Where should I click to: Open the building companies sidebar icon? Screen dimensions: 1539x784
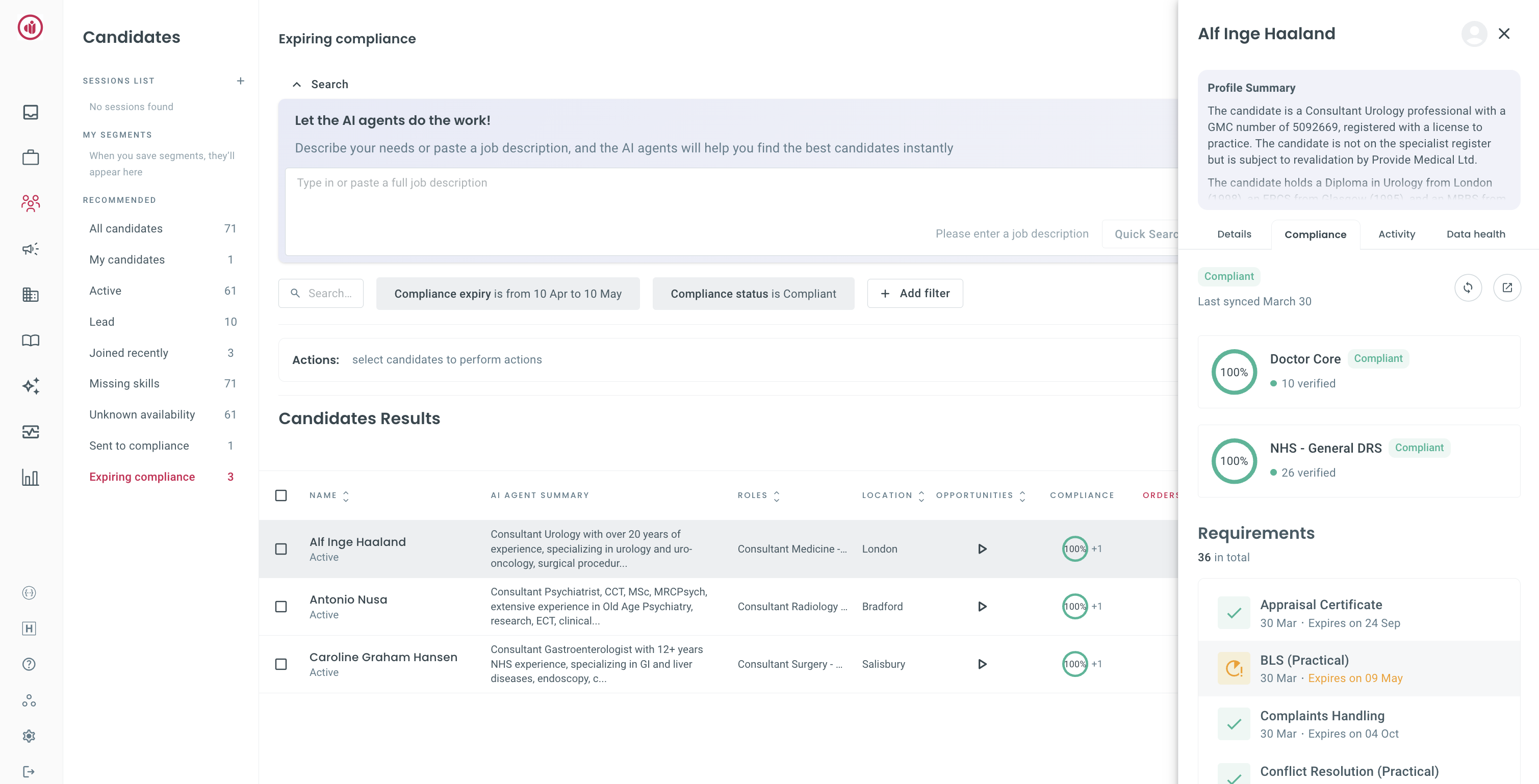[31, 294]
